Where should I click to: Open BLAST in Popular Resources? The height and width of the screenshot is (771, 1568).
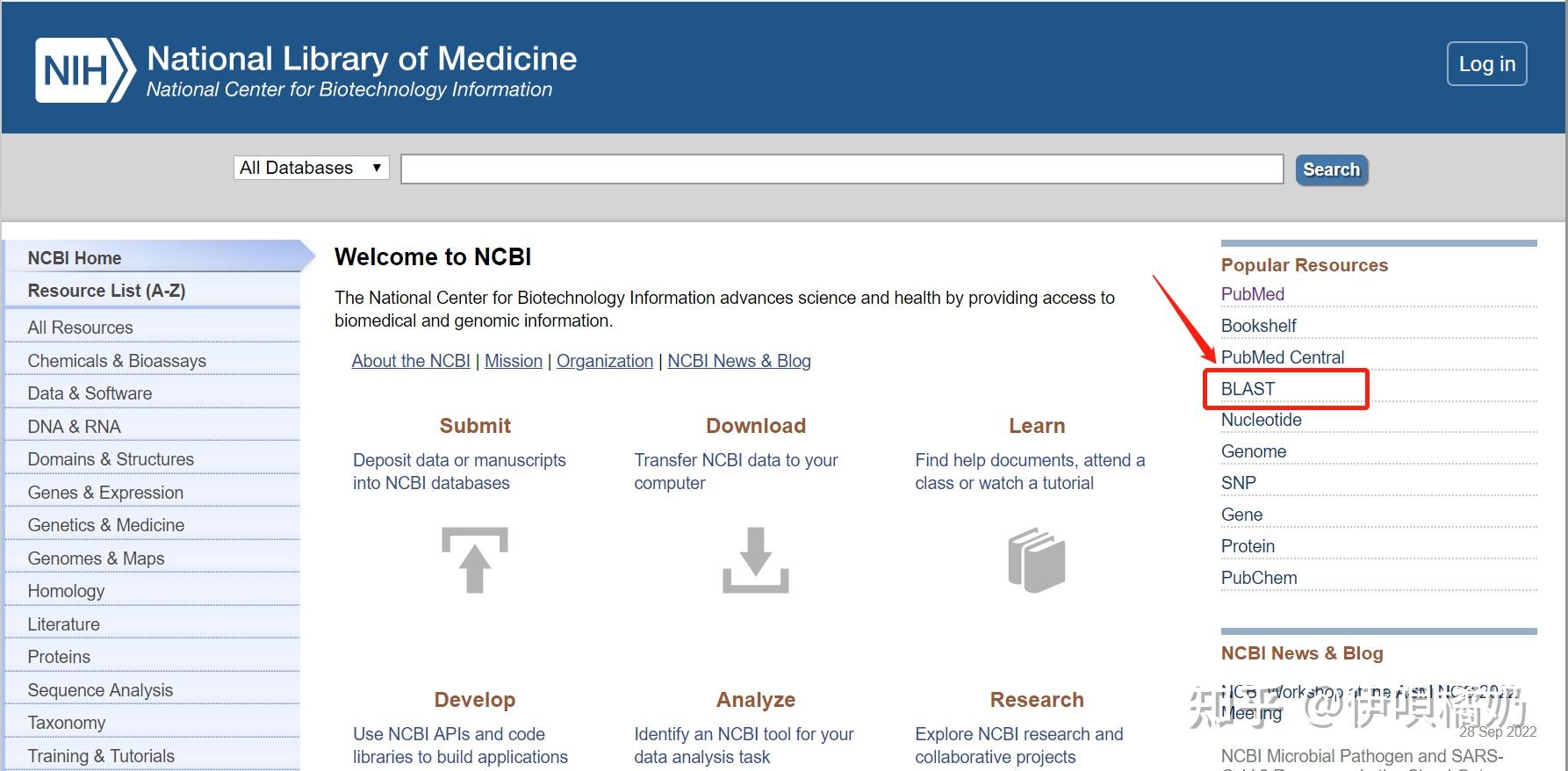click(1248, 389)
